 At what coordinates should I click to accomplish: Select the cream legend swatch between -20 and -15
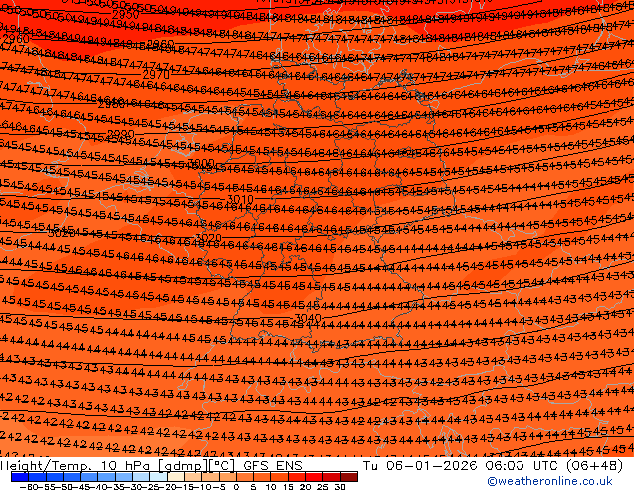(x=176, y=477)
